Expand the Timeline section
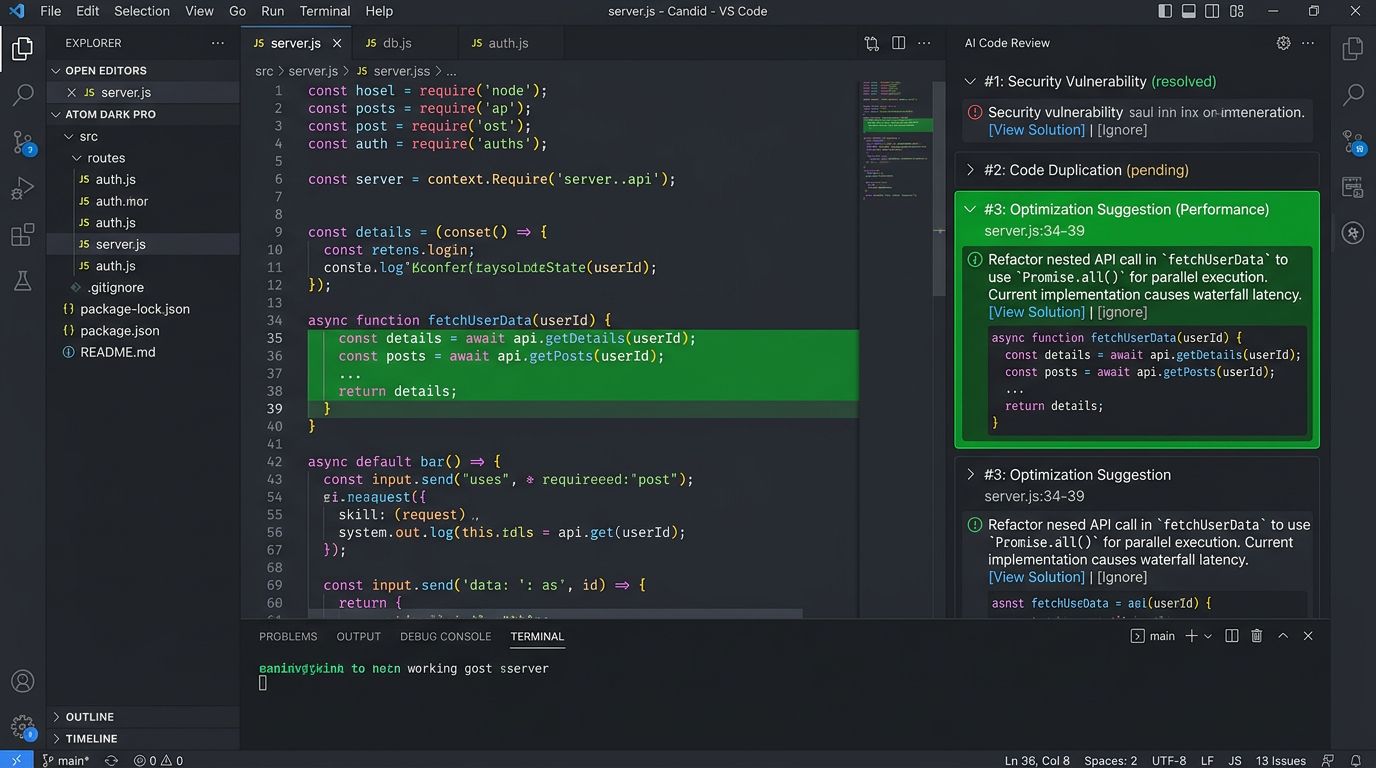 point(143,738)
